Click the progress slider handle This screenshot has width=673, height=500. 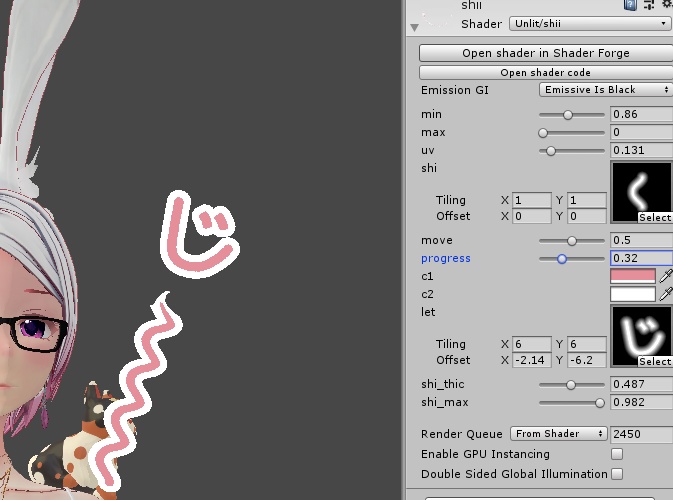tap(562, 258)
